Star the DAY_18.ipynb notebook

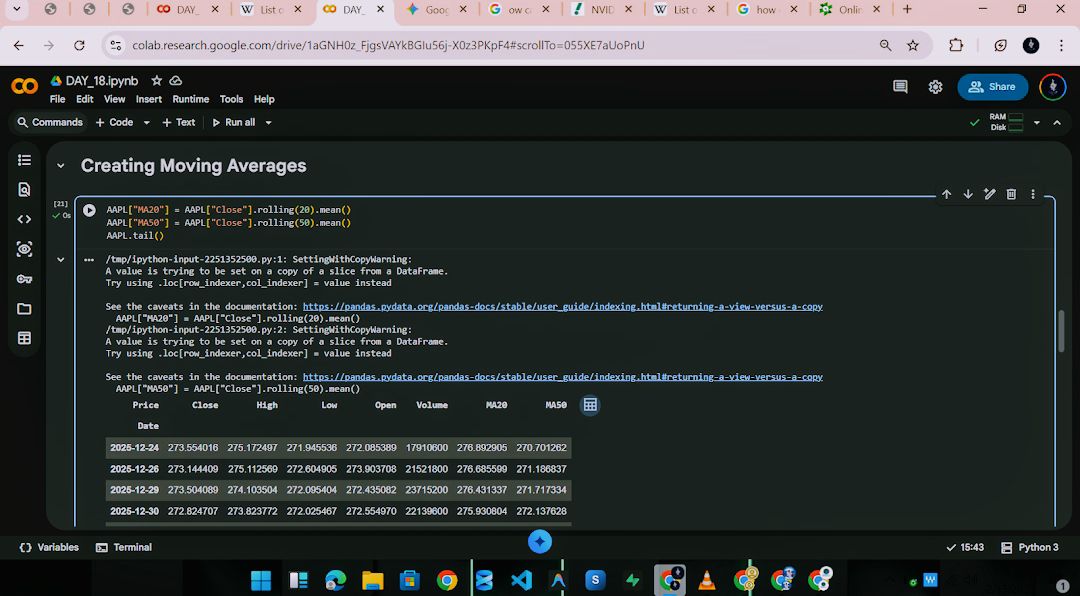(x=156, y=81)
